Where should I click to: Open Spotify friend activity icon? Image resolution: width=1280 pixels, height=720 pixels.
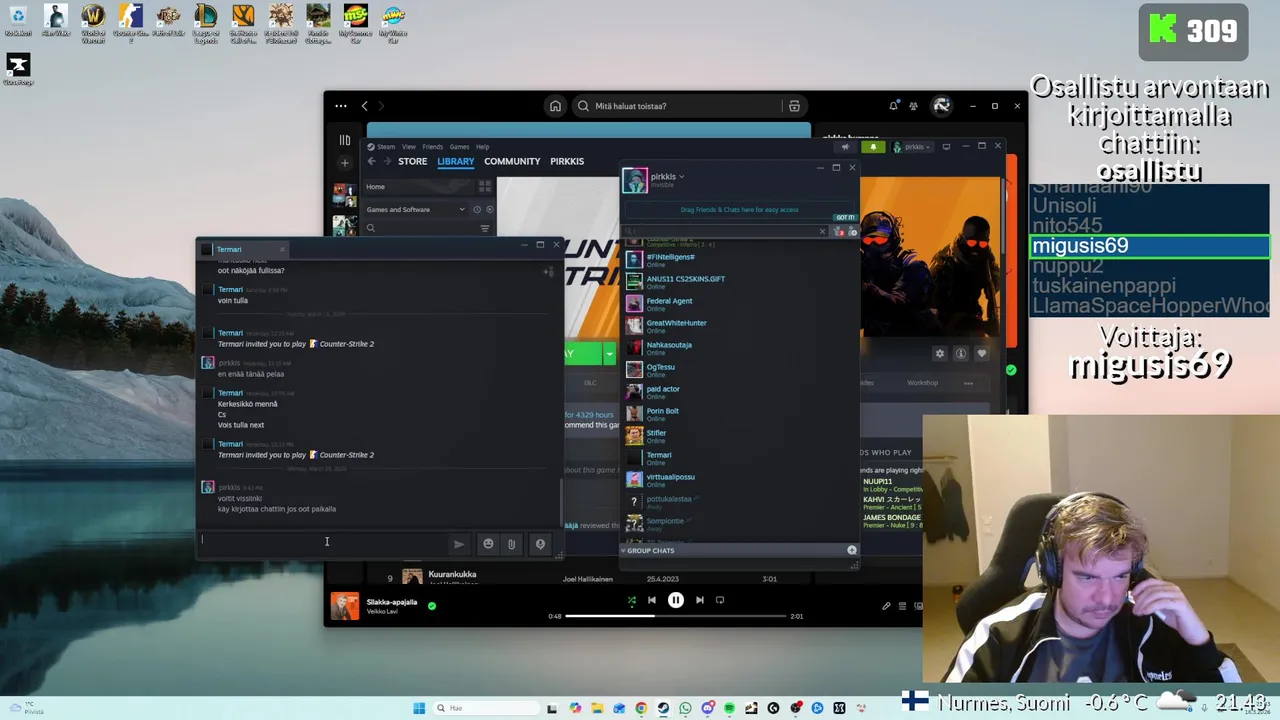pyautogui.click(x=913, y=106)
